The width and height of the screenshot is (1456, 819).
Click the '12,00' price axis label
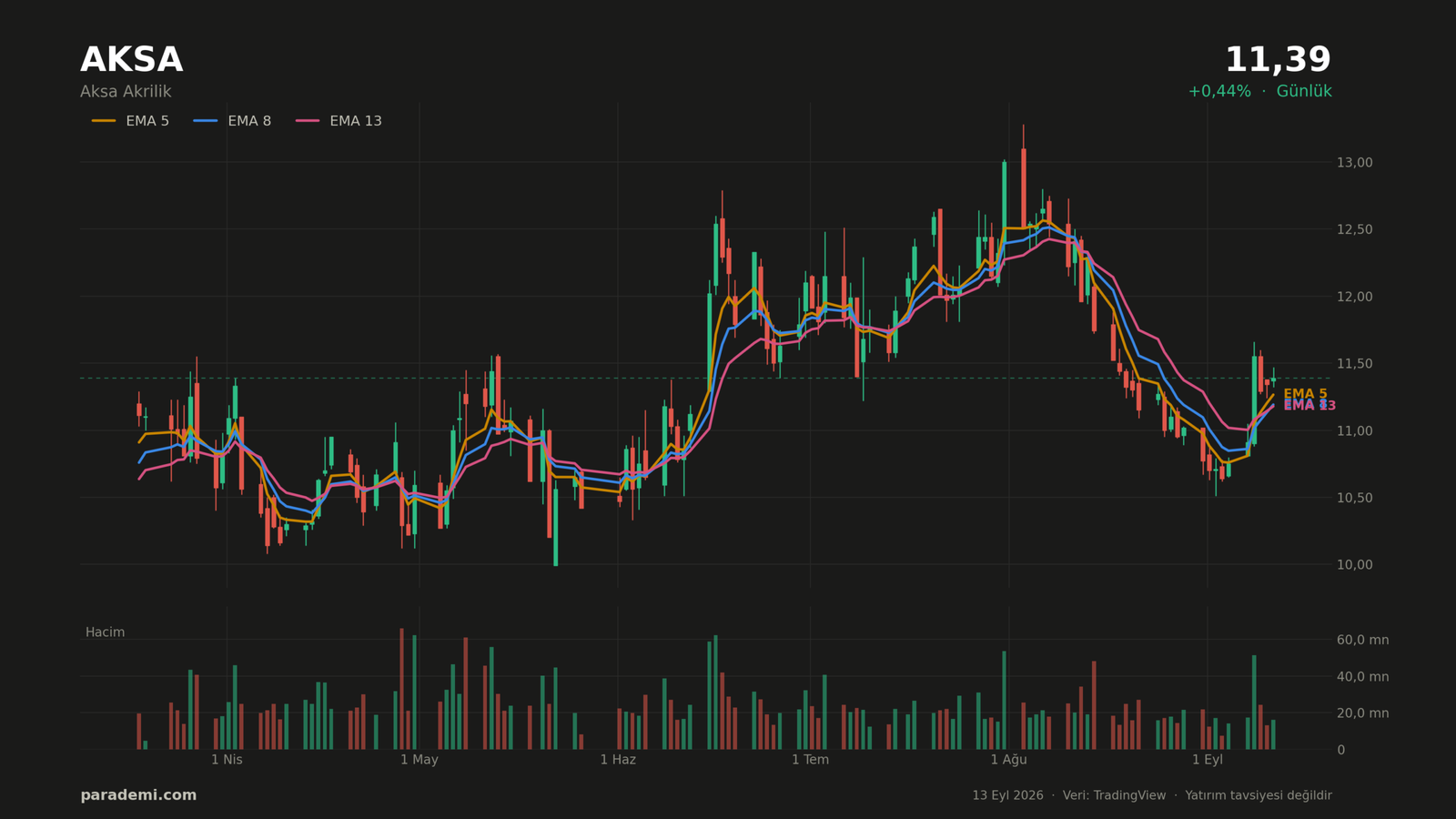[x=1354, y=297]
